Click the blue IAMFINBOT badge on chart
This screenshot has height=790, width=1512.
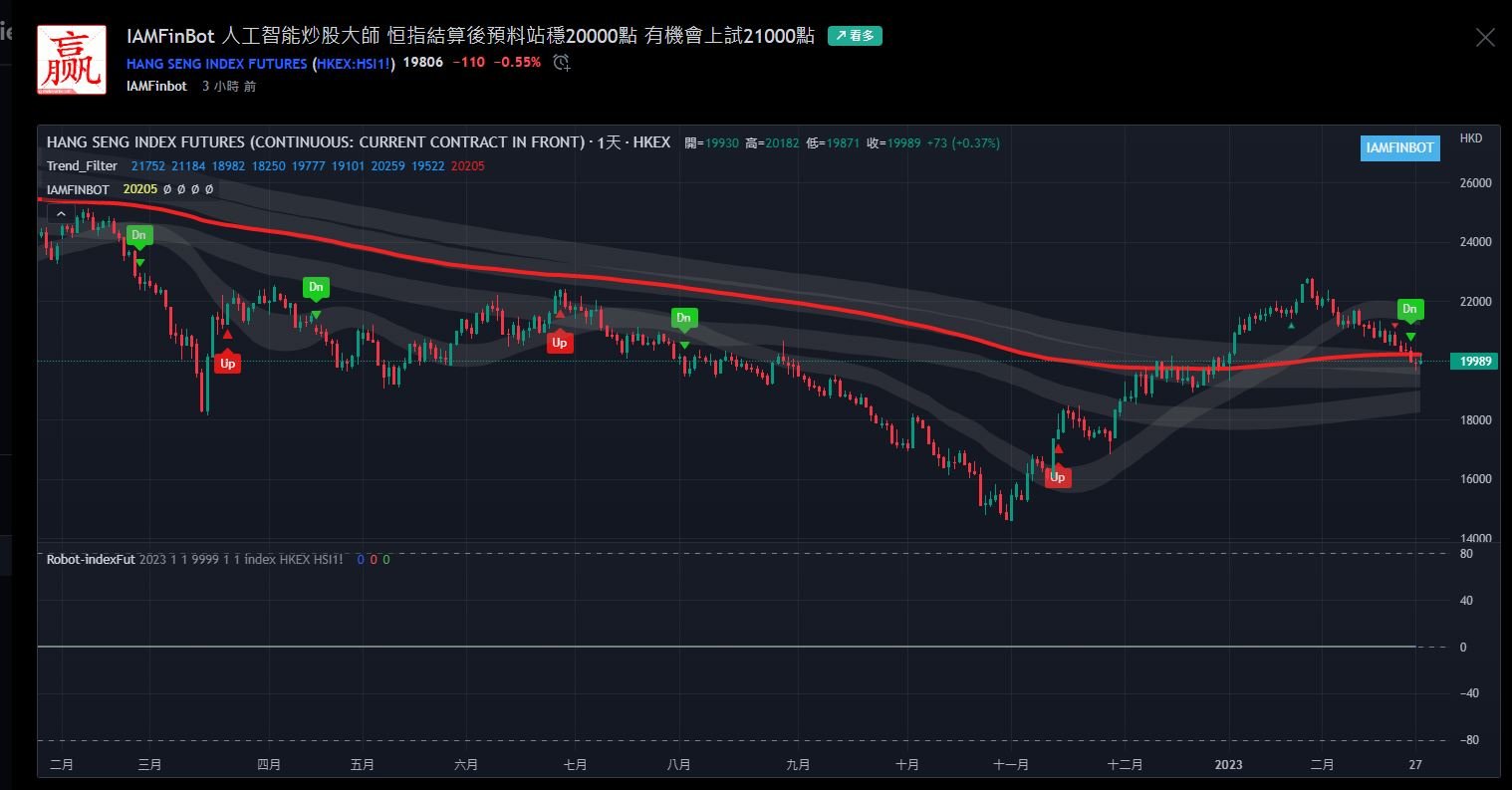point(1399,147)
